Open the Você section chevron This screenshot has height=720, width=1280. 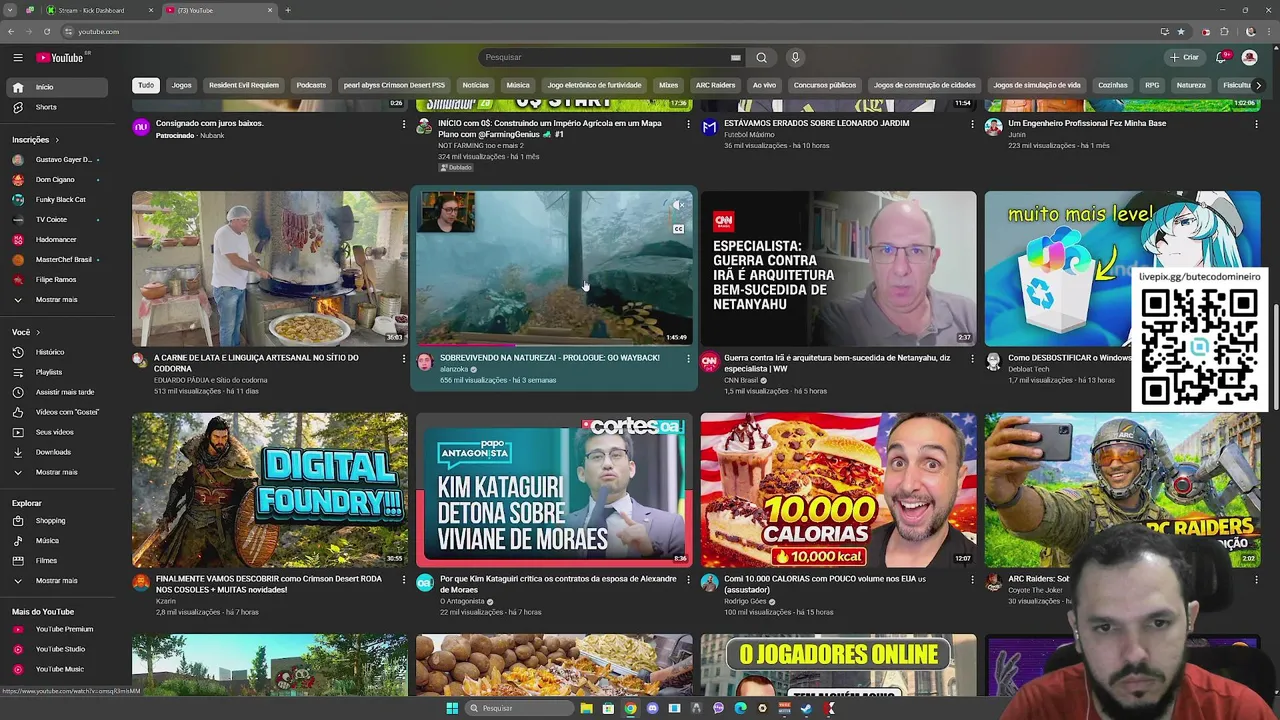pos(38,332)
